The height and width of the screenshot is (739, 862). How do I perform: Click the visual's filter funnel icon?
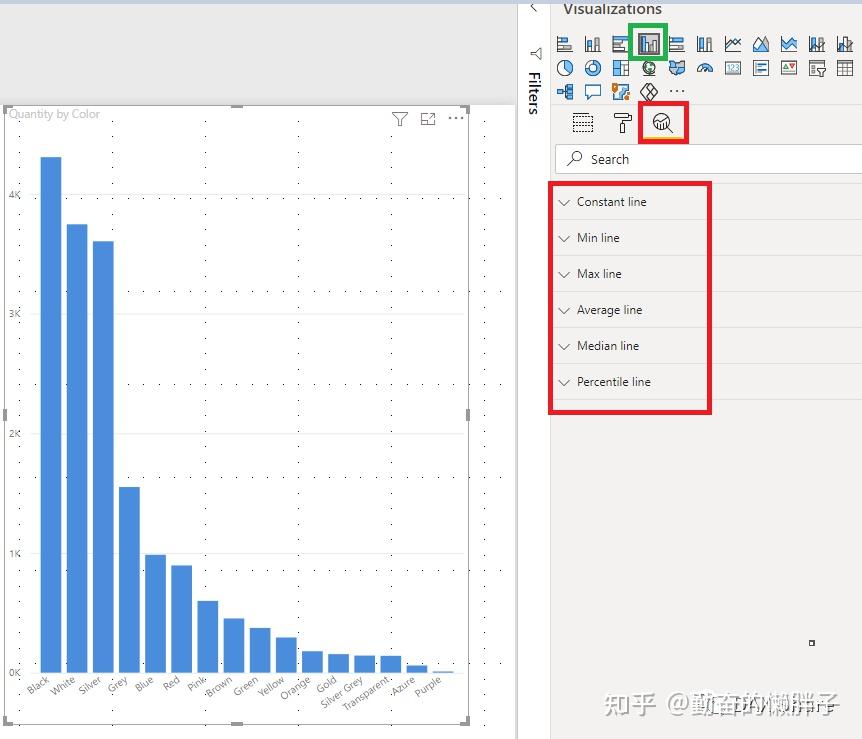click(x=400, y=118)
